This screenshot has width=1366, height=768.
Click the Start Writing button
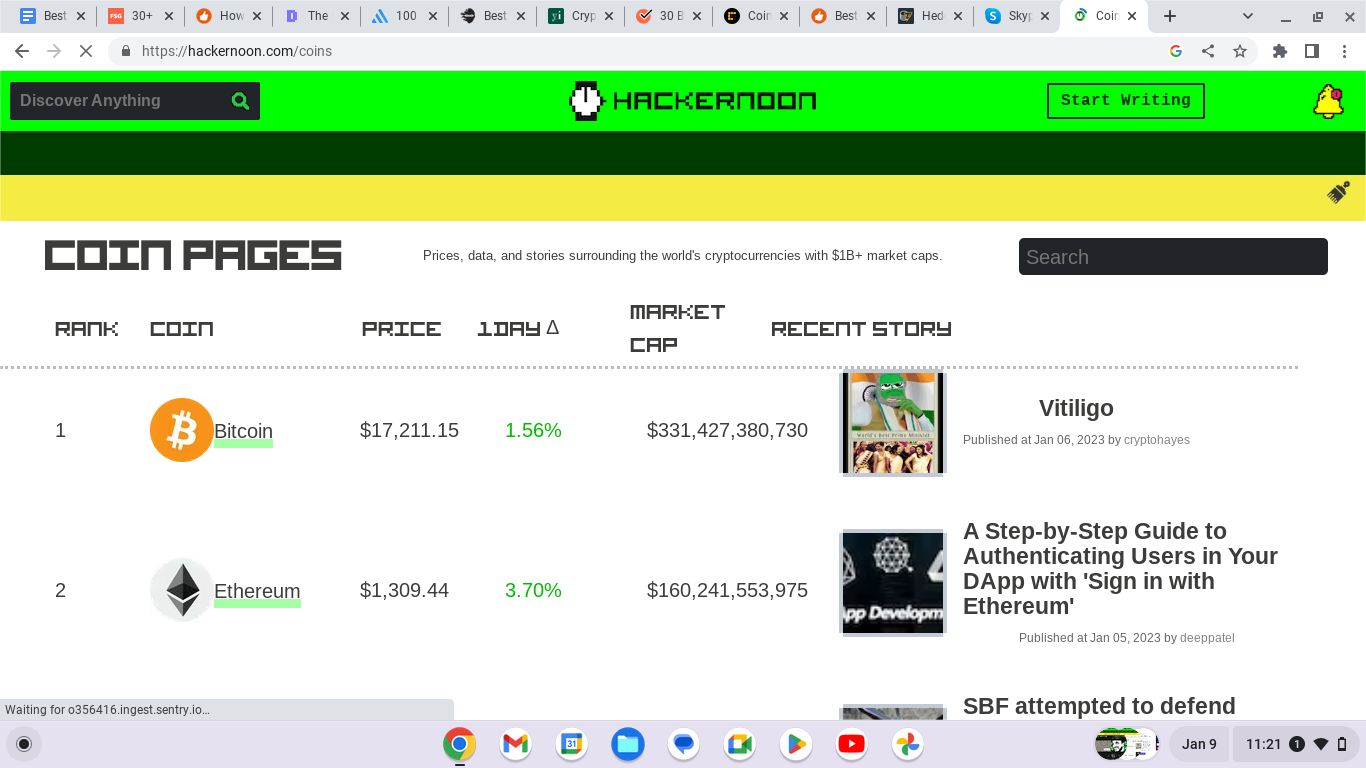click(1125, 100)
